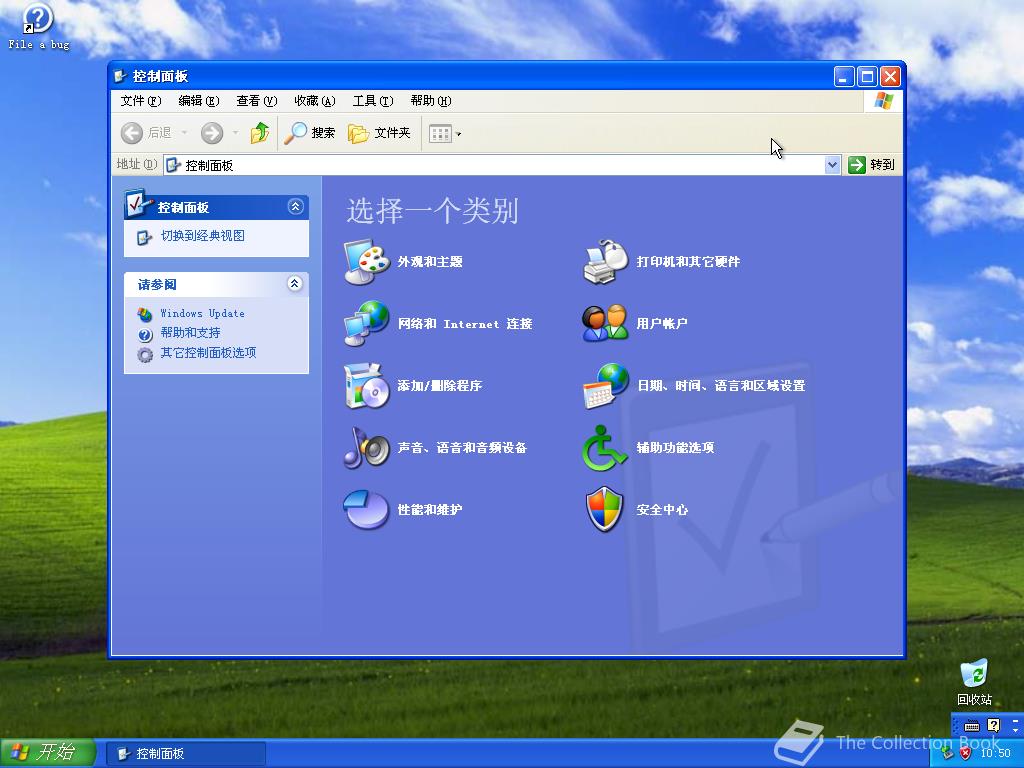Collapse the 请参阅 sidebar section
This screenshot has width=1024, height=768.
[294, 284]
